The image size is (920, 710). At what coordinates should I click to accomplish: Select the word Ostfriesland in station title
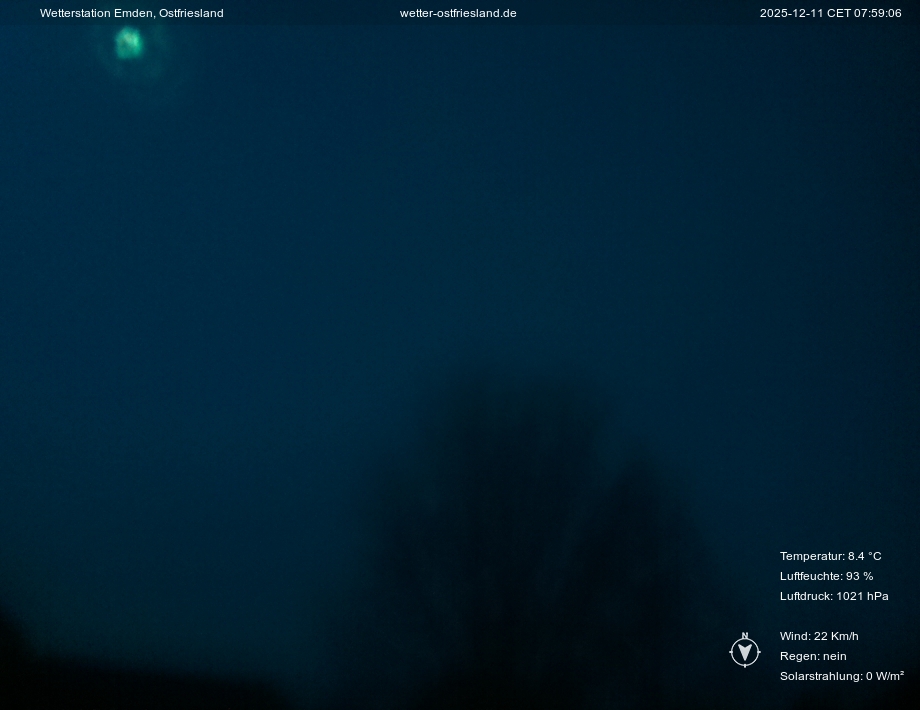pyautogui.click(x=191, y=13)
